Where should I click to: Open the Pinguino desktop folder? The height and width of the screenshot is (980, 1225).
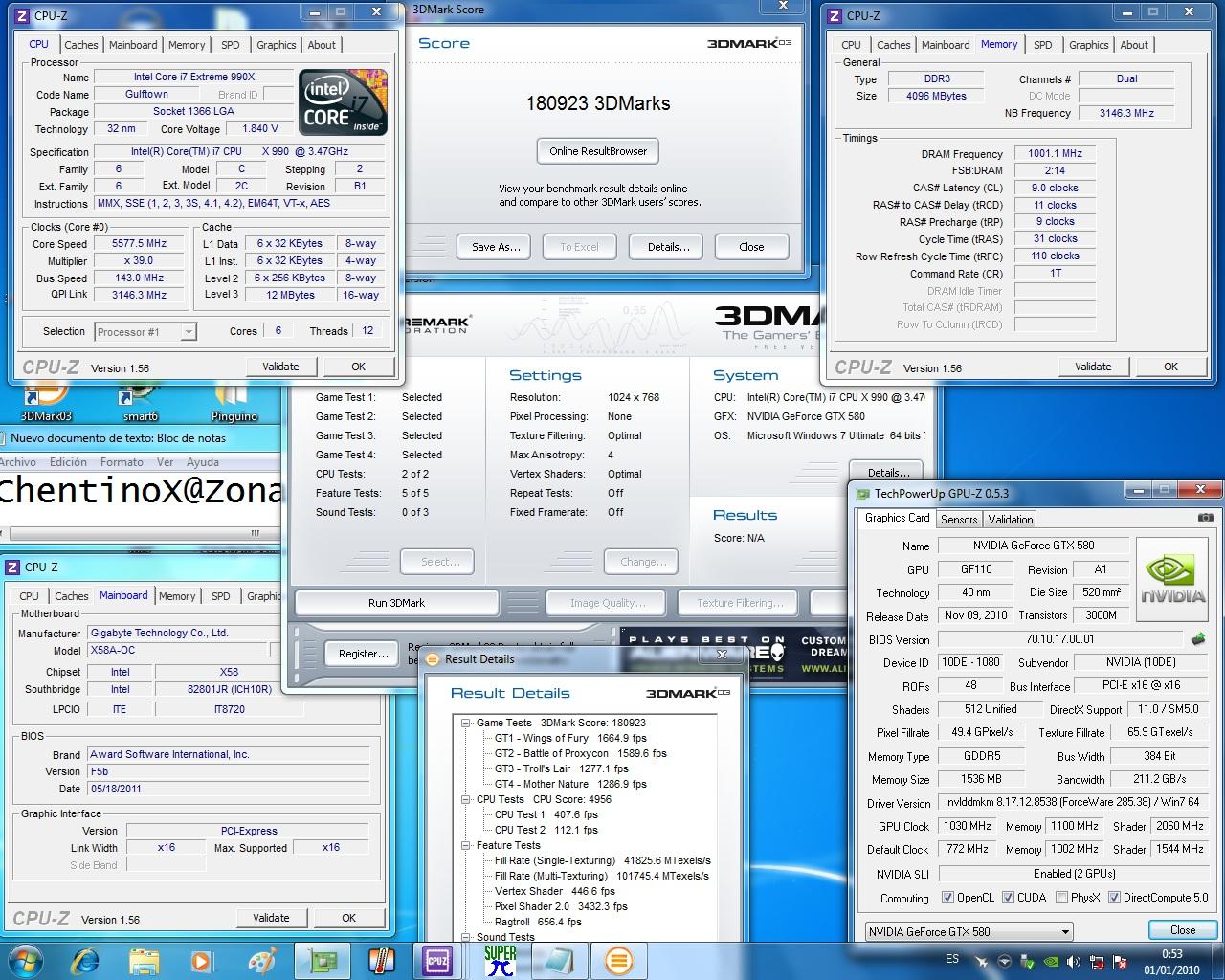[234, 401]
